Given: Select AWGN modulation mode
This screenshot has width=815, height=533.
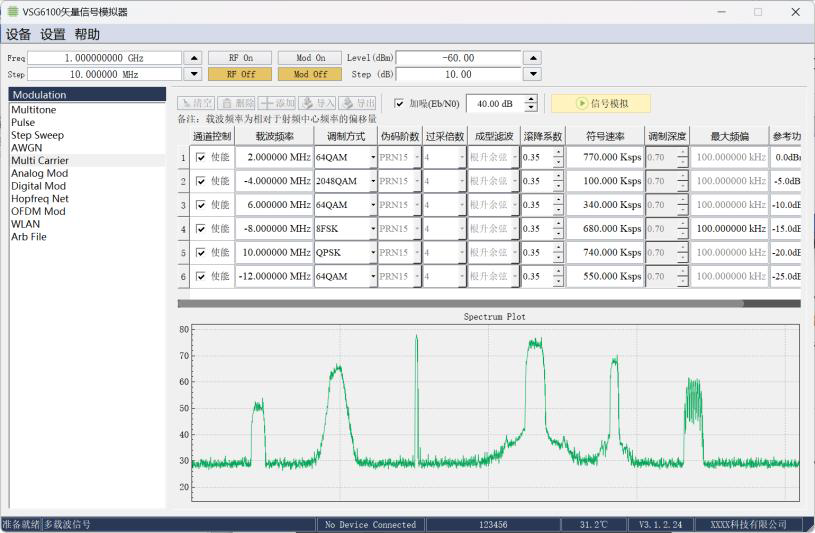Looking at the screenshot, I should [87, 148].
